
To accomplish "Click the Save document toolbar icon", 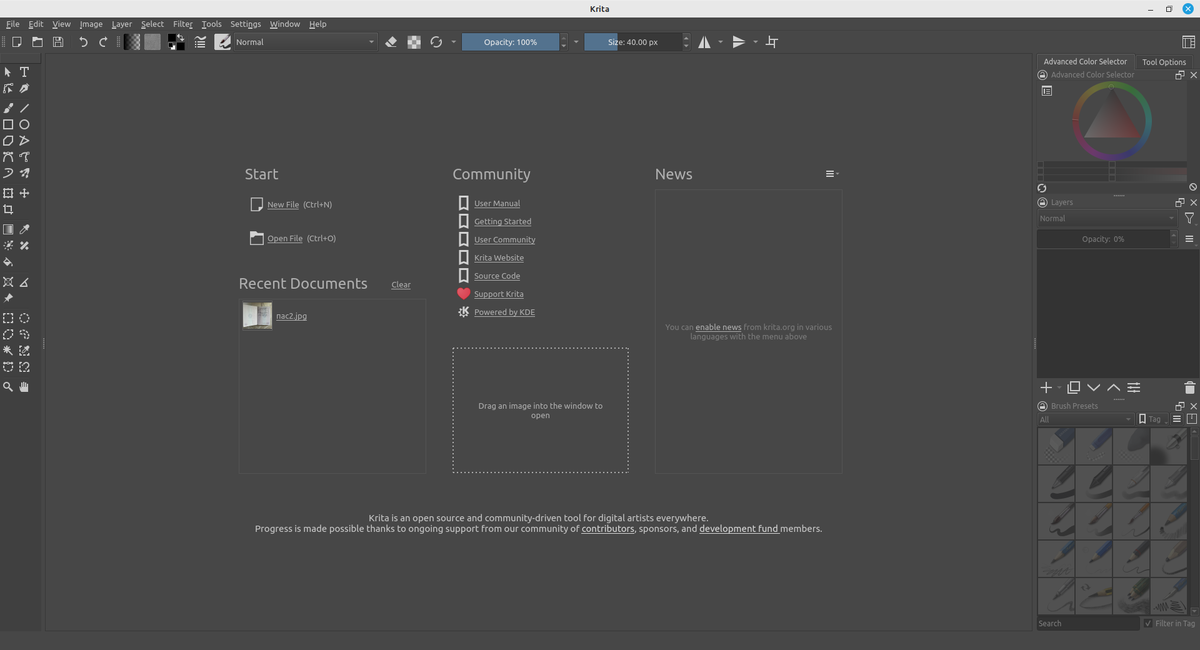I will 58,42.
